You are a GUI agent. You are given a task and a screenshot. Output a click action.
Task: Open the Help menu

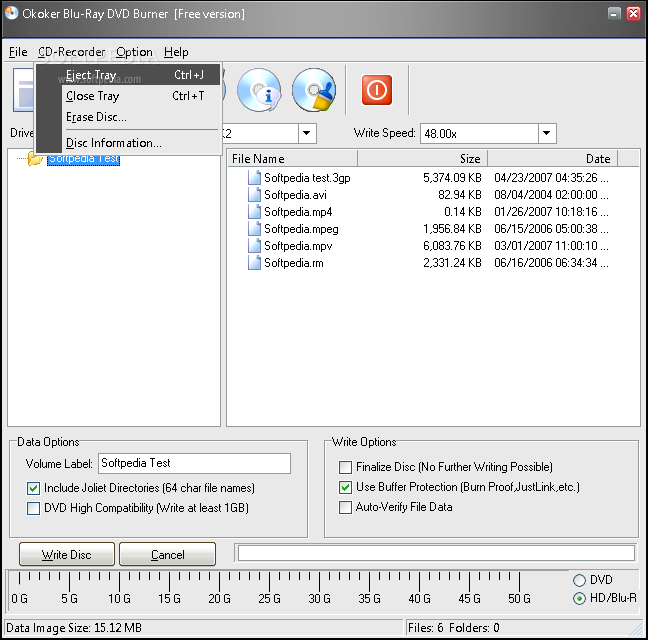click(x=176, y=52)
